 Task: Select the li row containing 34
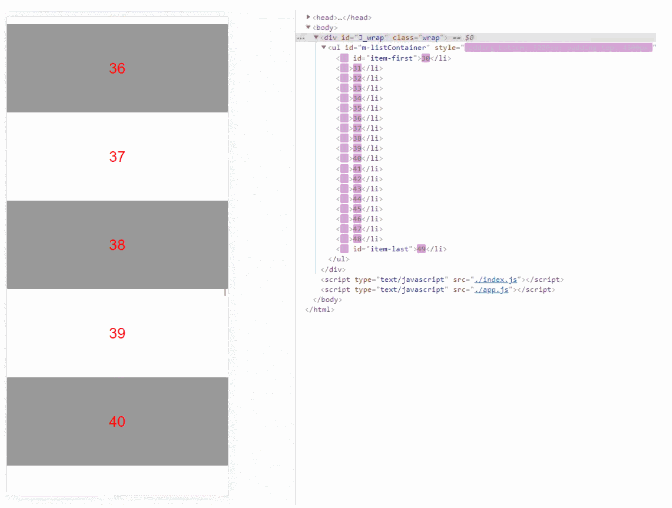click(x=359, y=98)
